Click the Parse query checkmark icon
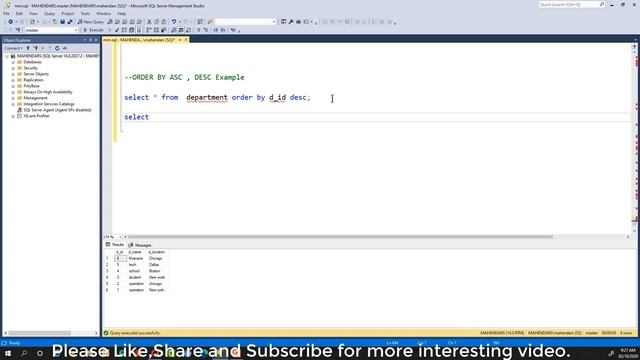Screen dimensions: 640x360 117,30
